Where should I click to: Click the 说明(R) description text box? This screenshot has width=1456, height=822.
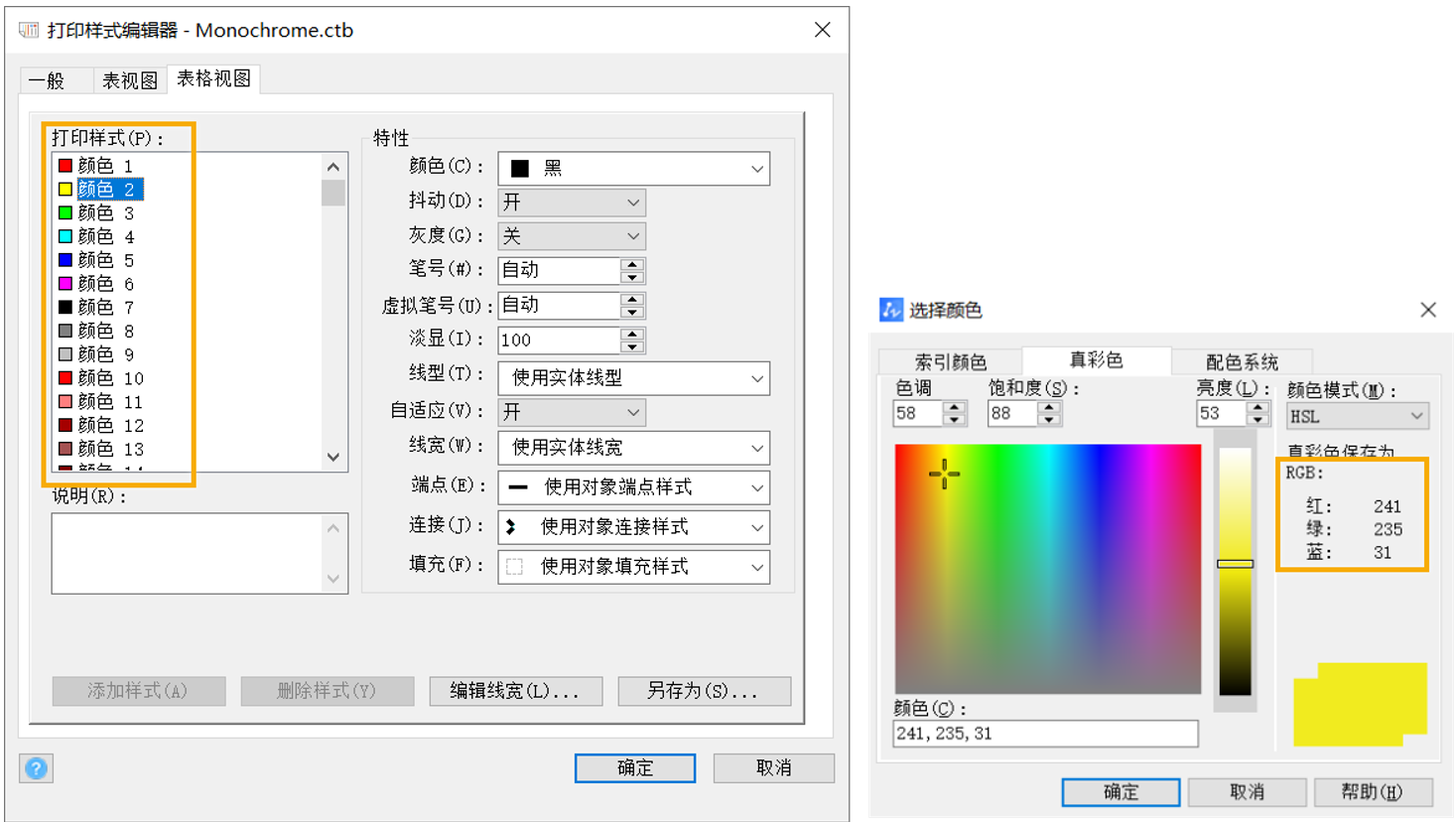[x=199, y=553]
